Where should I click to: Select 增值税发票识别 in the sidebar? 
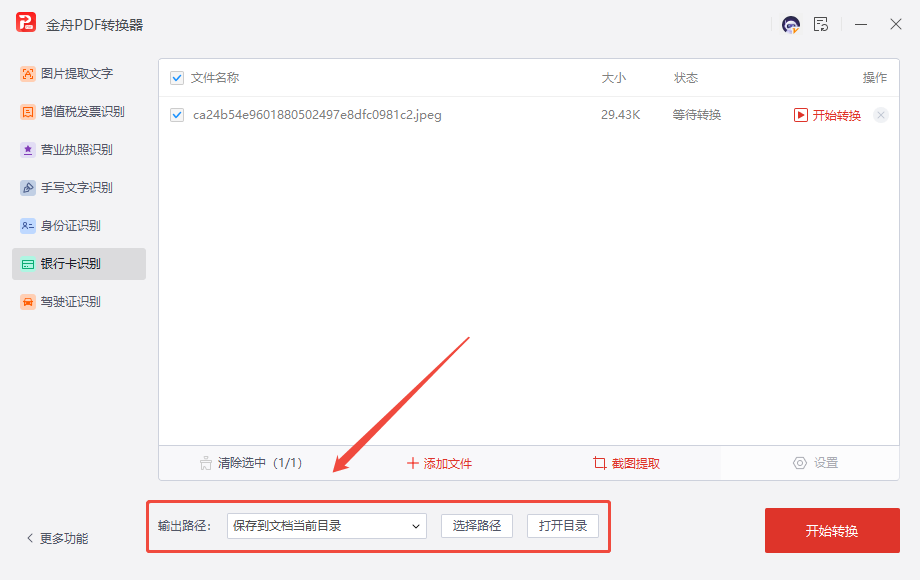(x=79, y=111)
